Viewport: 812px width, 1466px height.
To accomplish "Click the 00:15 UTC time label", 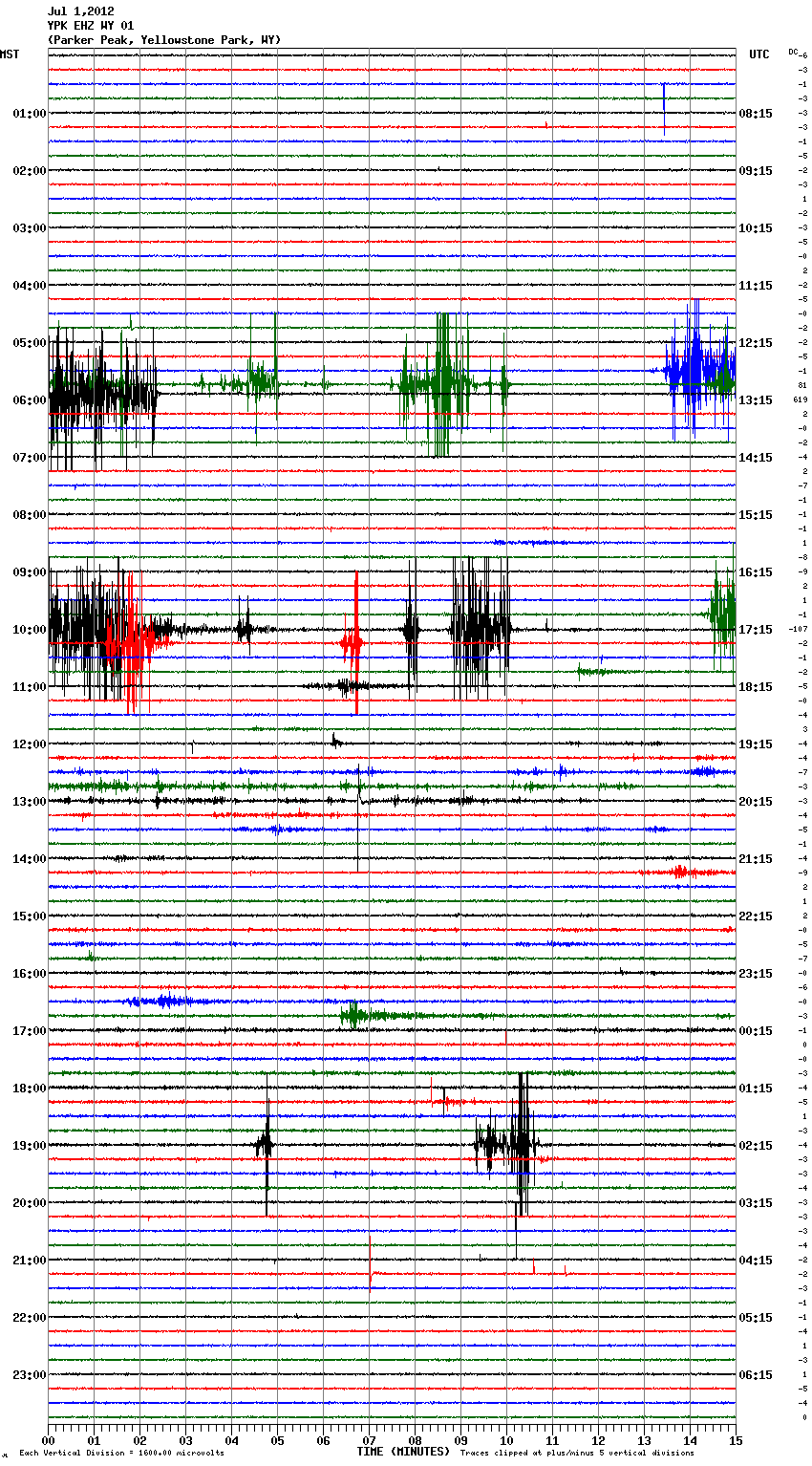I will pos(756,1031).
